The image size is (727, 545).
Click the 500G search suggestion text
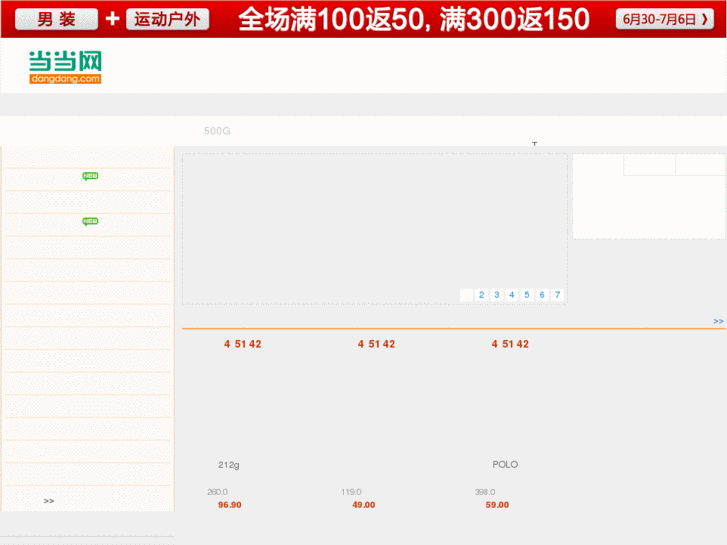coord(217,131)
